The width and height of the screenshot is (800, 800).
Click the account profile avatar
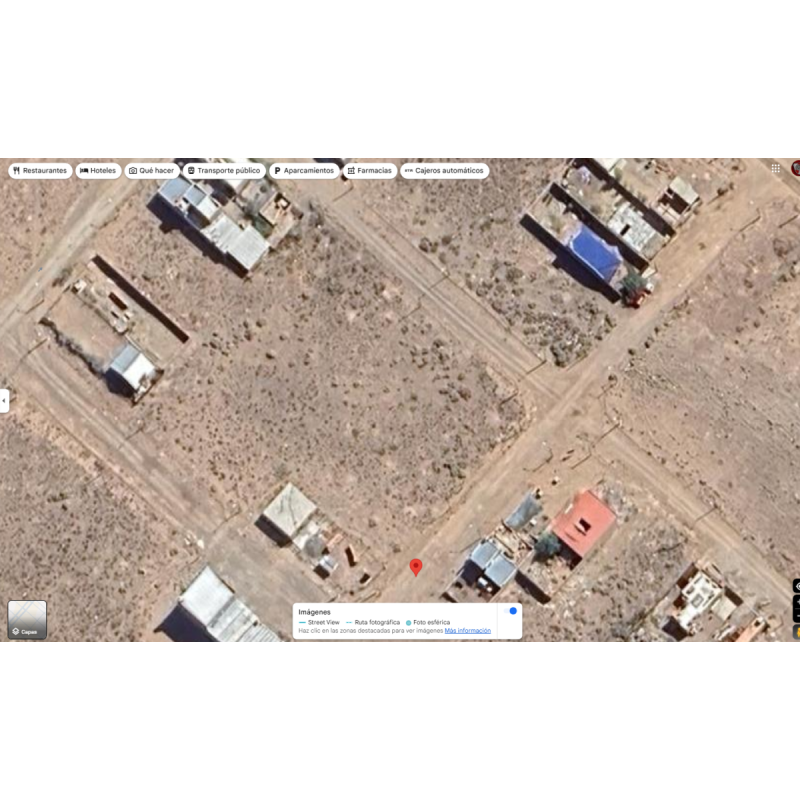[x=796, y=168]
